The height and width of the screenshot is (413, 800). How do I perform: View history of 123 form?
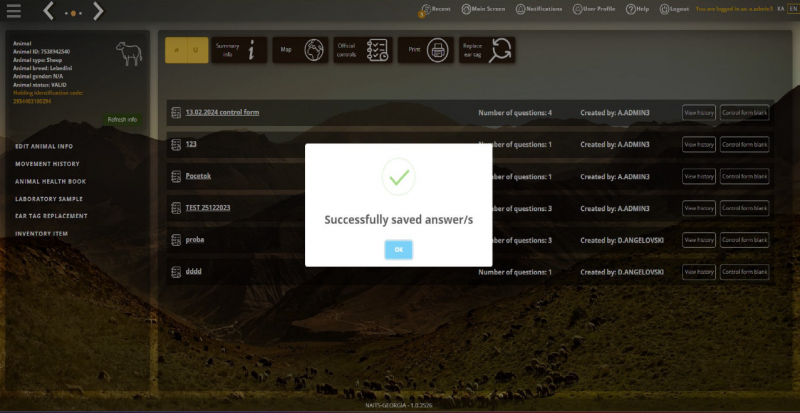click(x=698, y=144)
